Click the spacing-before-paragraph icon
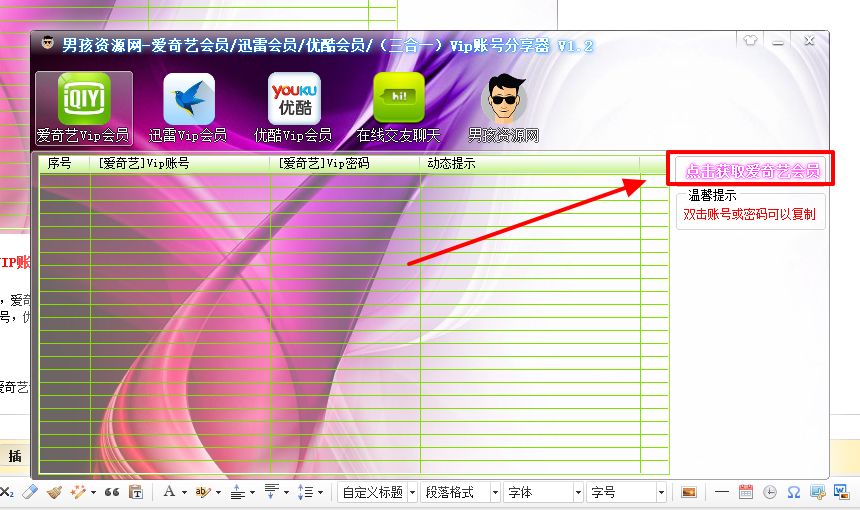The width and height of the screenshot is (860, 510). tap(237, 492)
